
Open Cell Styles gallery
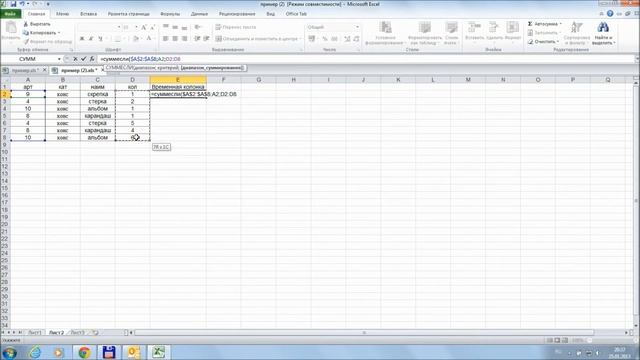451,33
